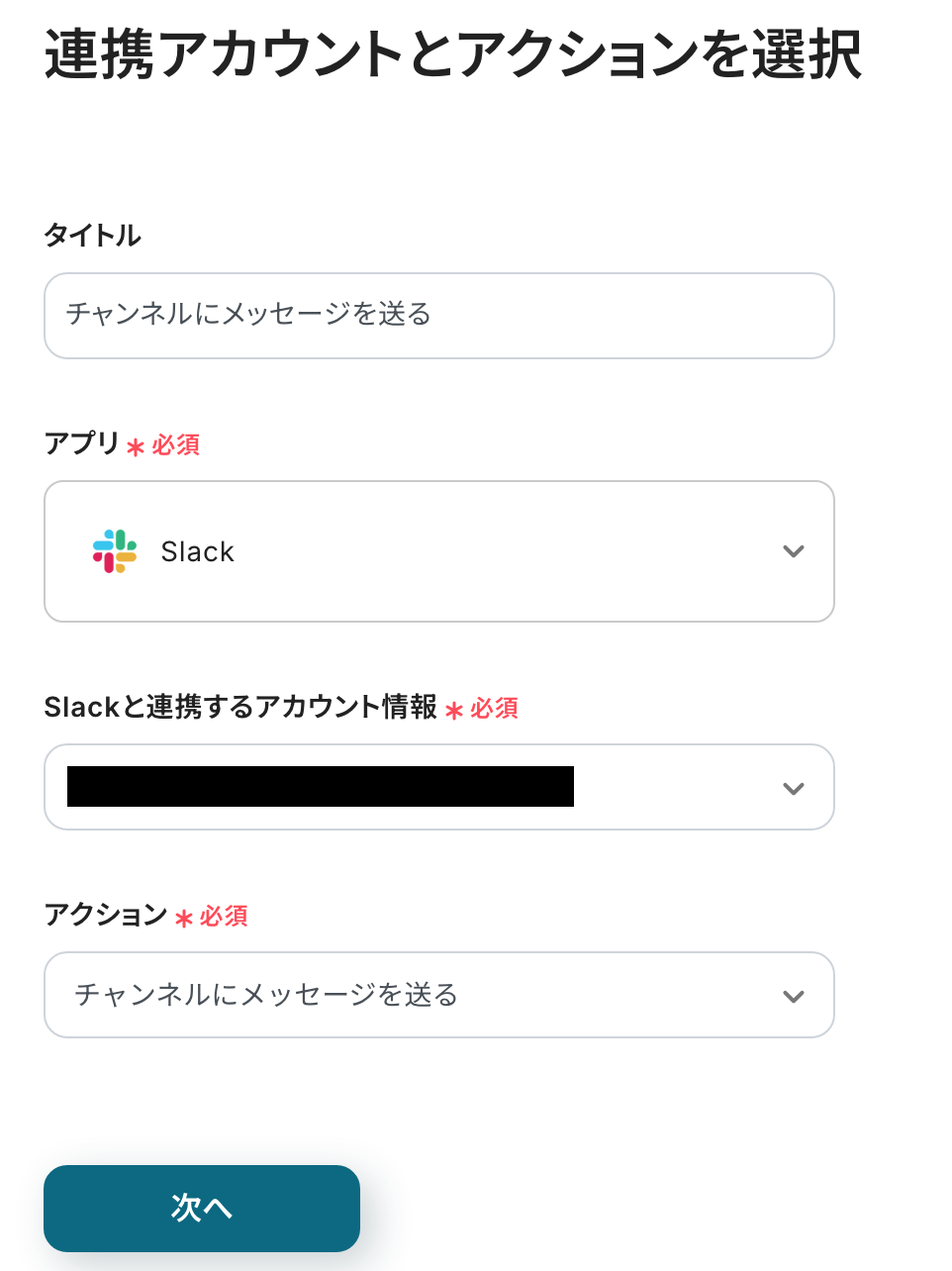Click the タイトル text input field
Viewport: 952px width, 1271px height.
coord(438,316)
